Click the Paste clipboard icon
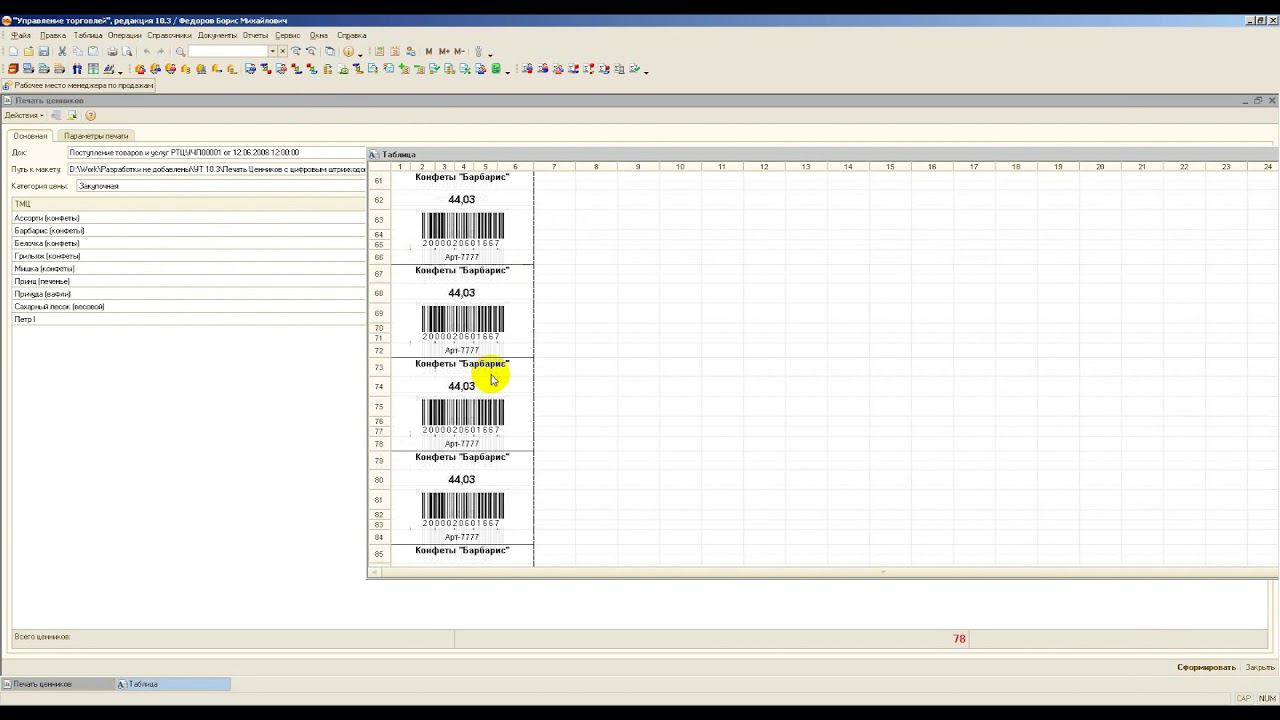The width and height of the screenshot is (1280, 720). [x=93, y=52]
